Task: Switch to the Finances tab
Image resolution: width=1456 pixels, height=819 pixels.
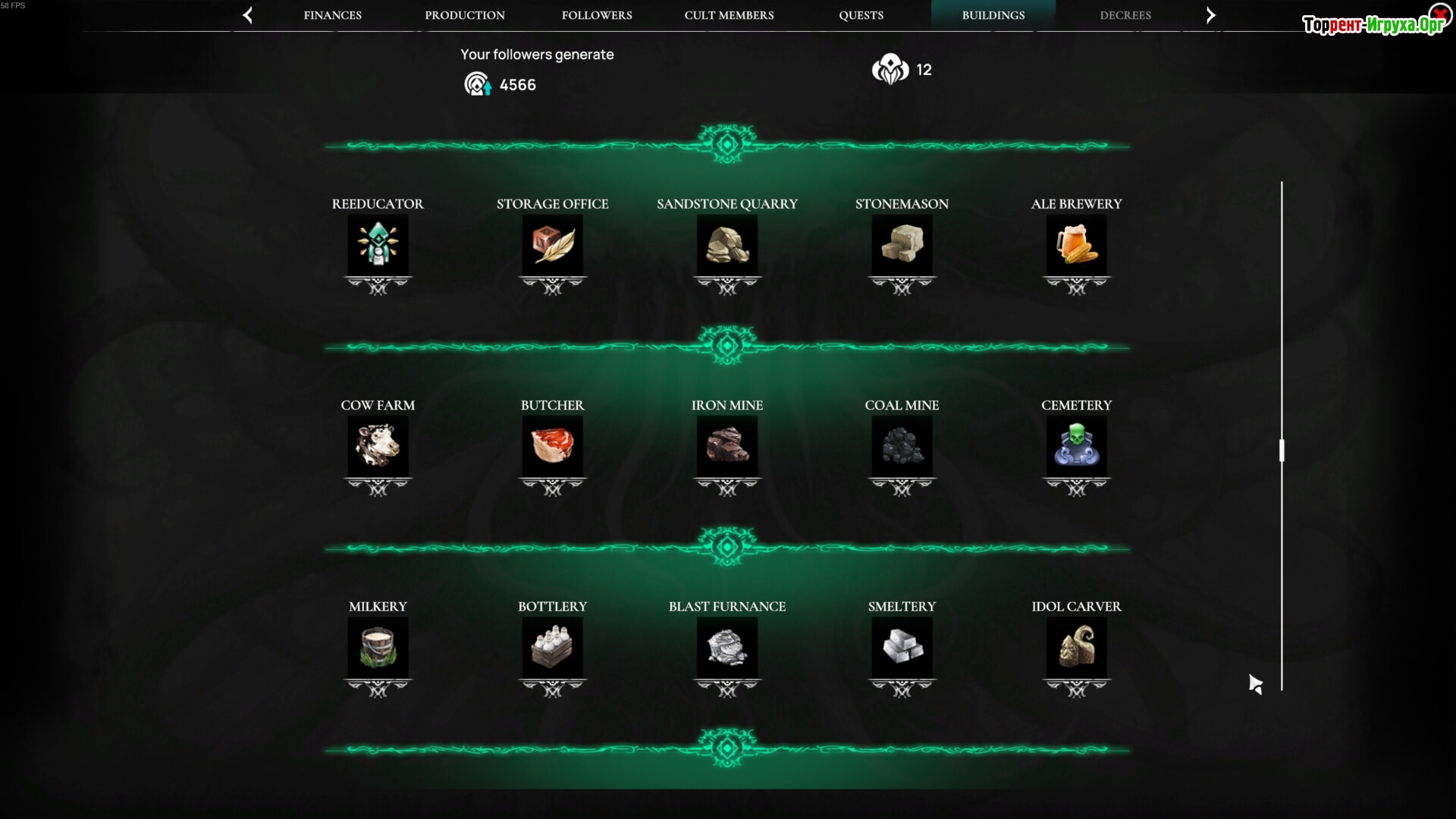Action: coord(332,15)
